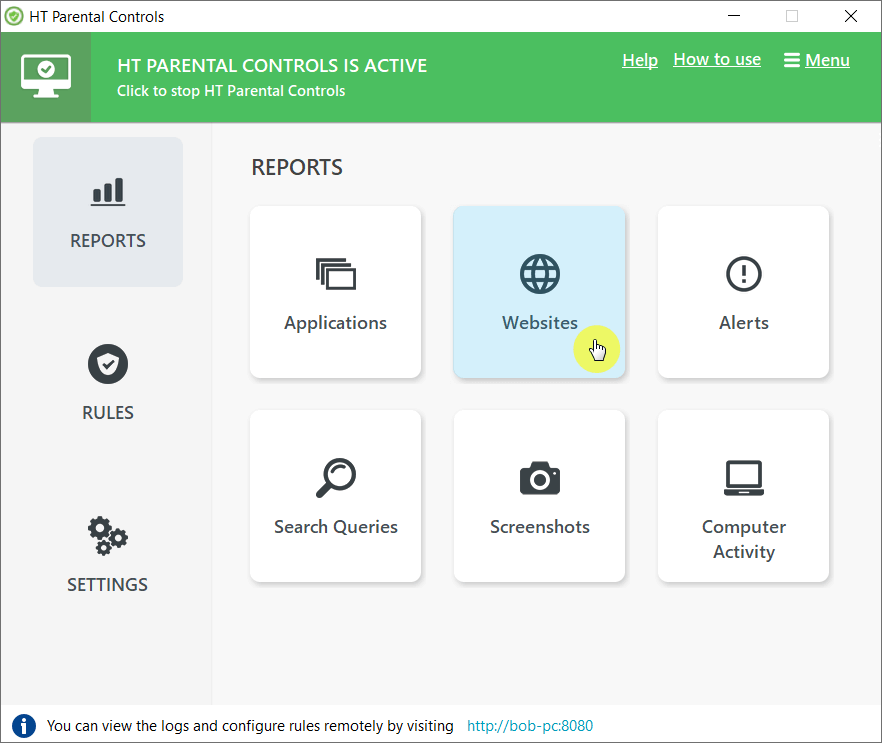The image size is (882, 743).
Task: Open the How to use link
Action: click(x=717, y=59)
